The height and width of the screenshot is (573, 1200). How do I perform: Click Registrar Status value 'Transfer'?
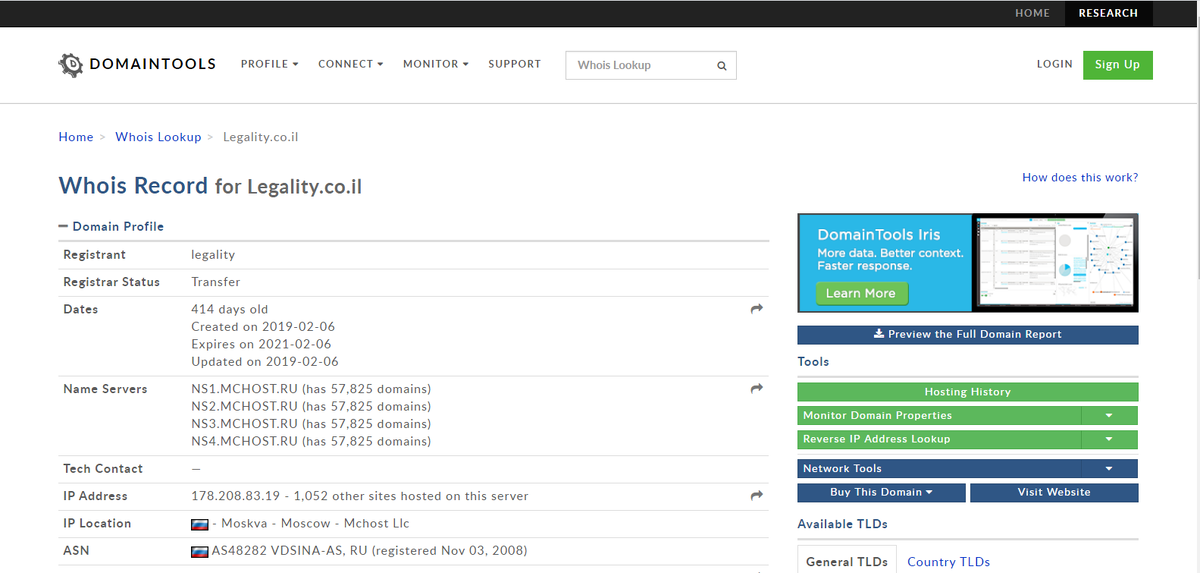pyautogui.click(x=216, y=282)
